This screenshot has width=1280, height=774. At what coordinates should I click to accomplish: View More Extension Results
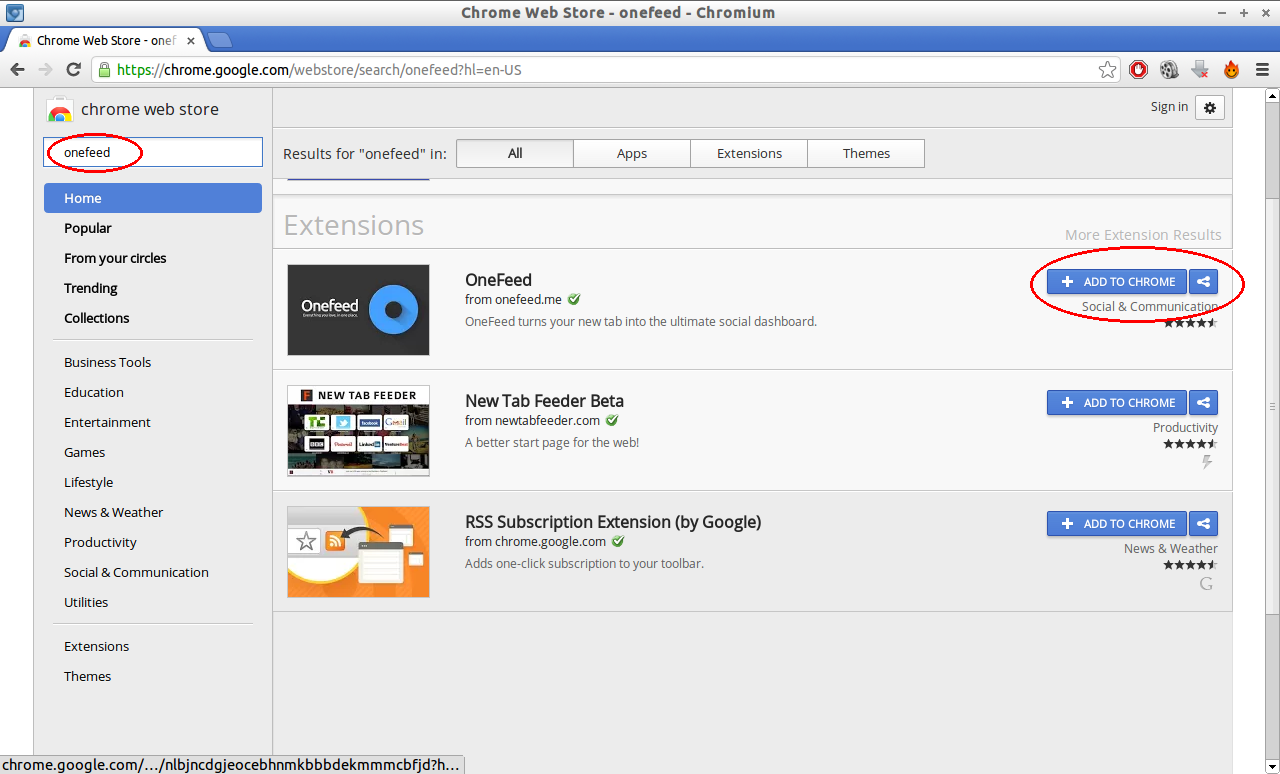click(x=1143, y=235)
